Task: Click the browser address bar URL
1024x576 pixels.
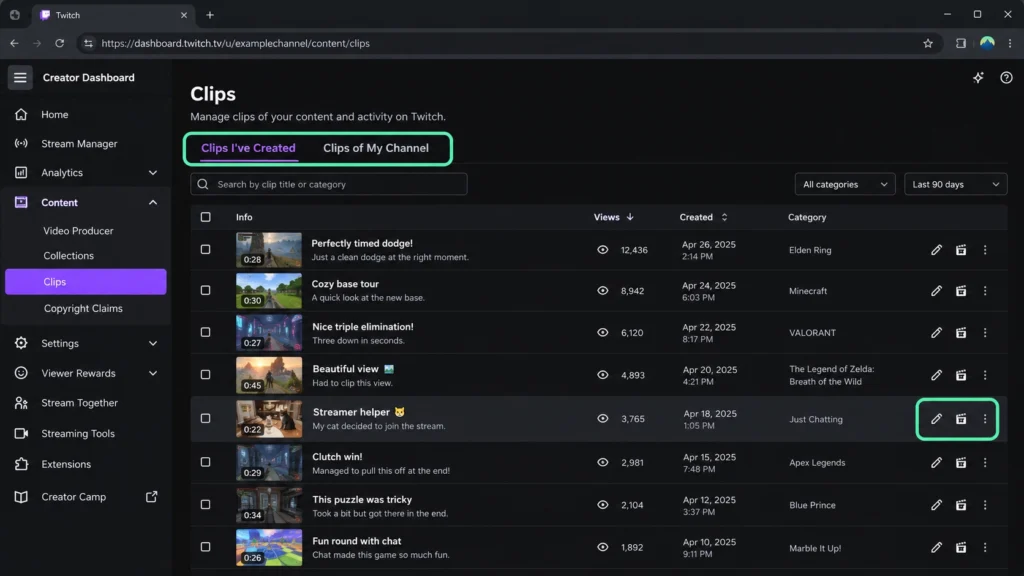Action: pyautogui.click(x=235, y=43)
